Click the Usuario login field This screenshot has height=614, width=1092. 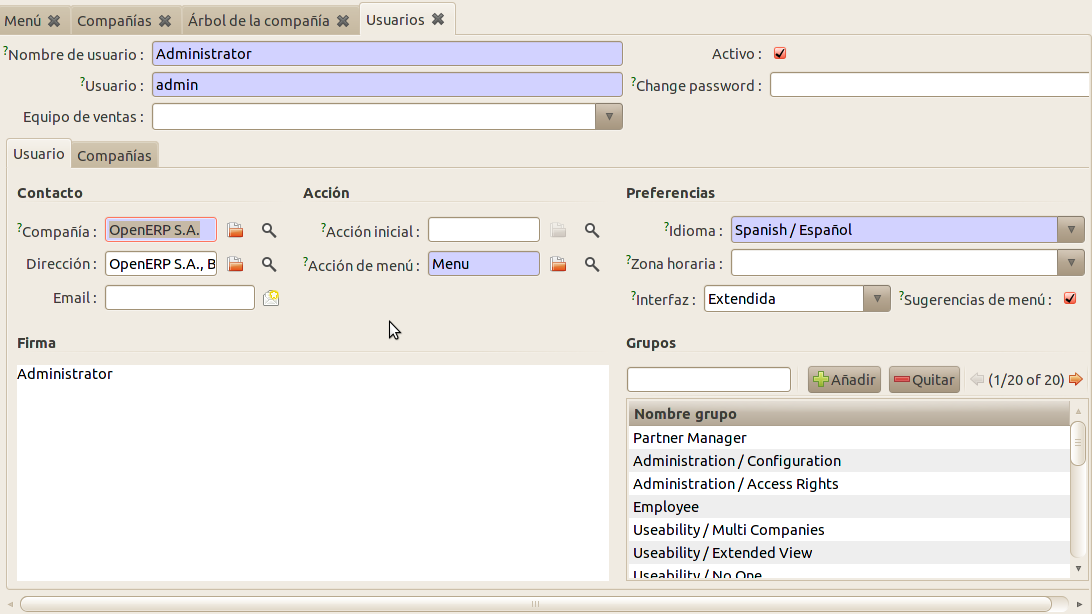coord(387,85)
